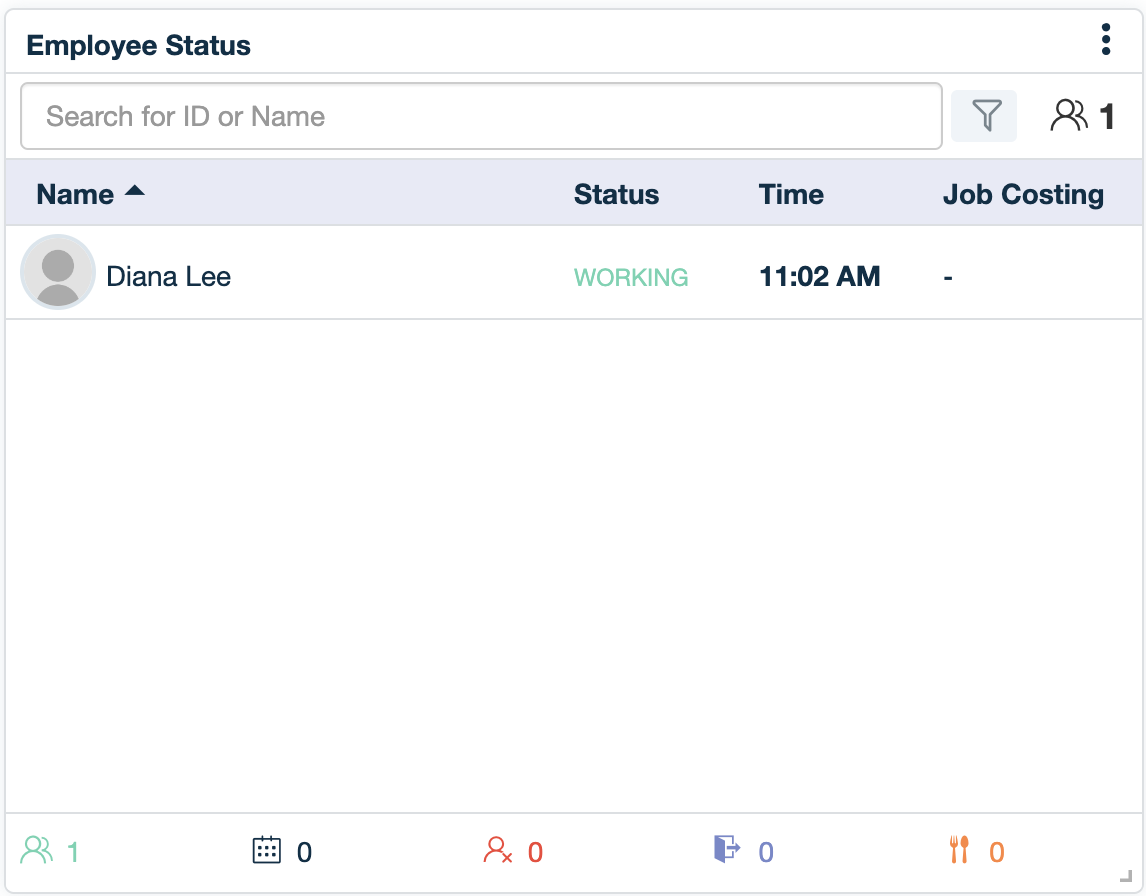Screen dimensions: 1146x896
Task: Open the filter options icon
Action: 983,115
